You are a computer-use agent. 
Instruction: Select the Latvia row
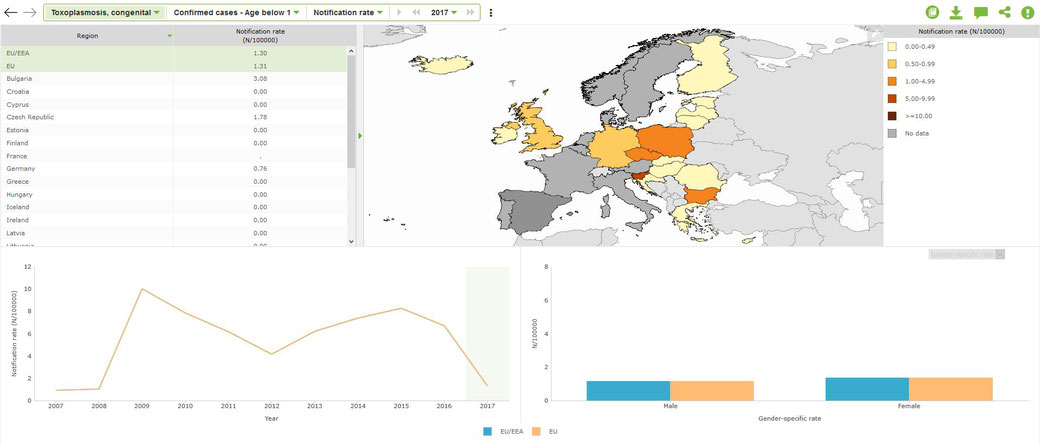[173, 233]
